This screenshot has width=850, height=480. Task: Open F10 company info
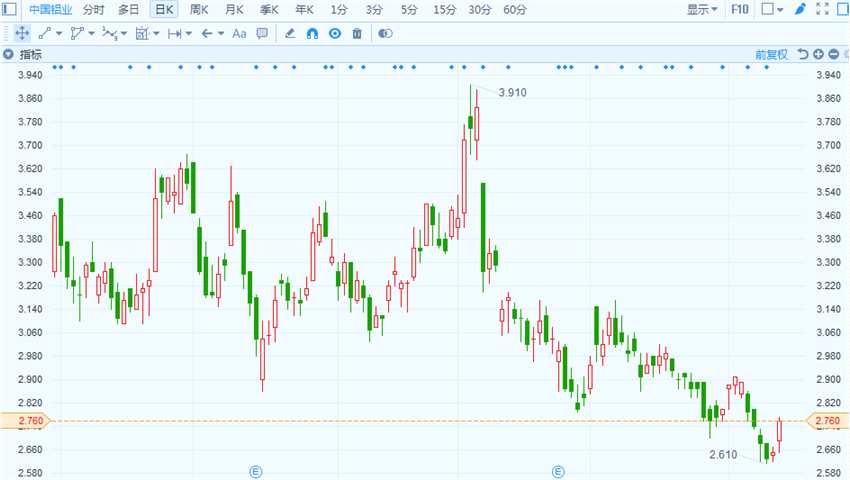click(739, 9)
